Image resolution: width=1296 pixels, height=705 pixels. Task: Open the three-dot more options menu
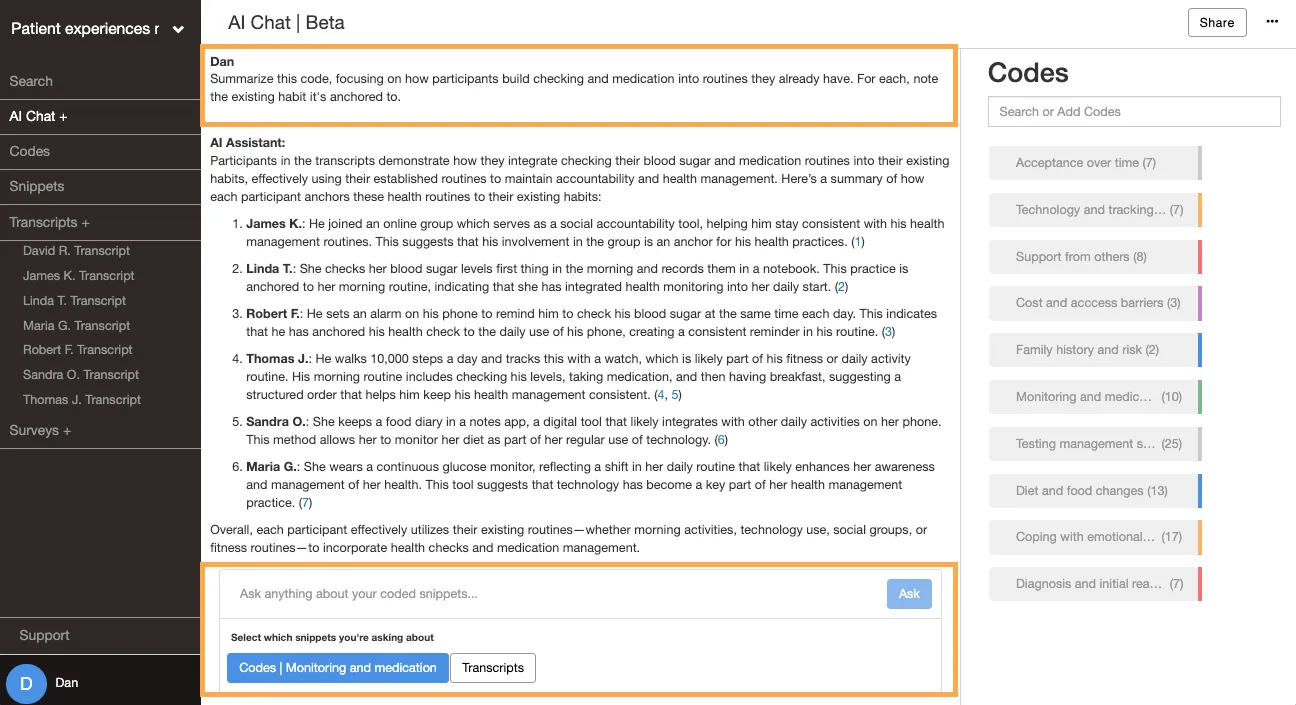pos(1272,22)
